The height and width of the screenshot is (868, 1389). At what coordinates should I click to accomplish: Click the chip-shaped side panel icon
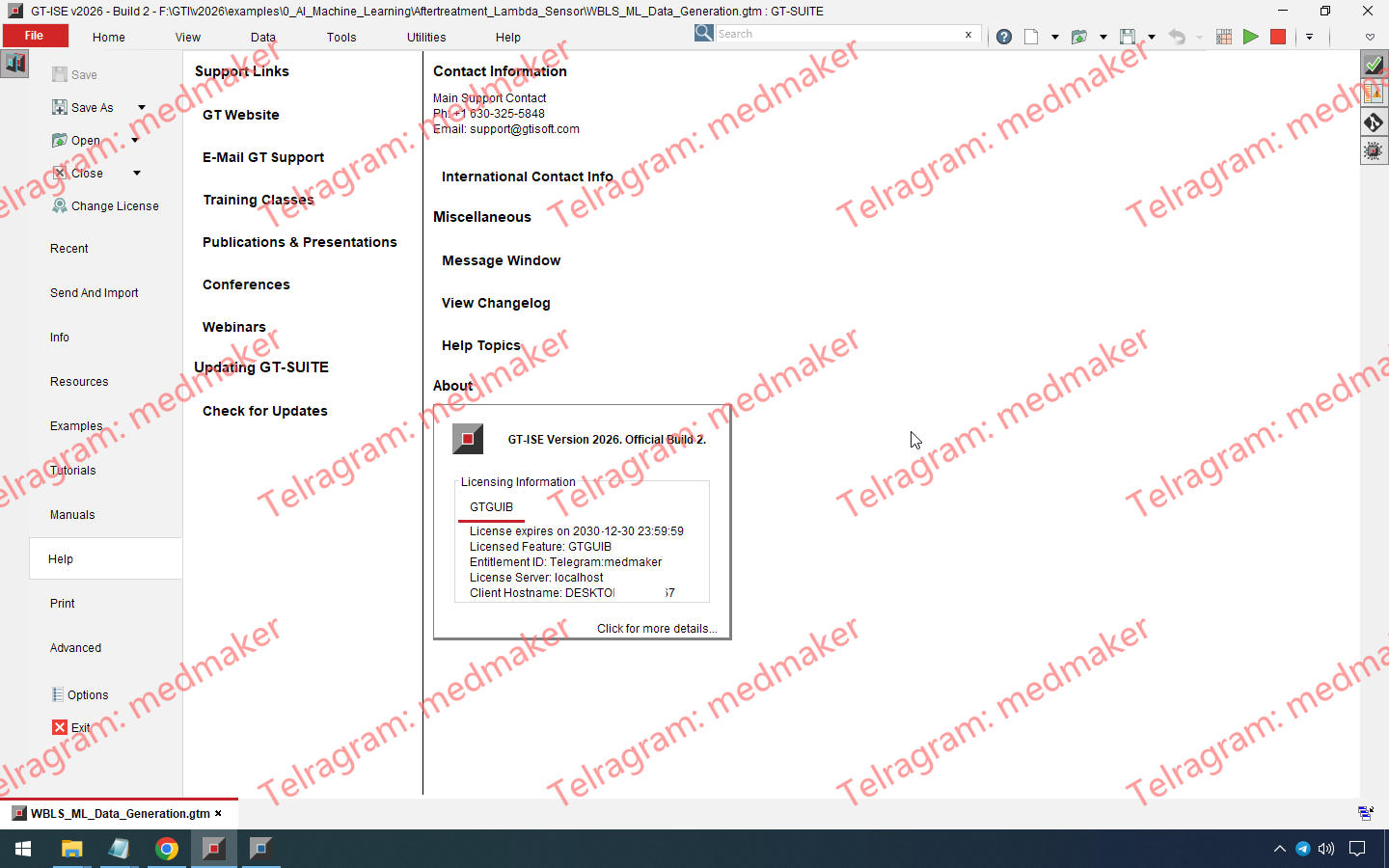pyautogui.click(x=1374, y=151)
